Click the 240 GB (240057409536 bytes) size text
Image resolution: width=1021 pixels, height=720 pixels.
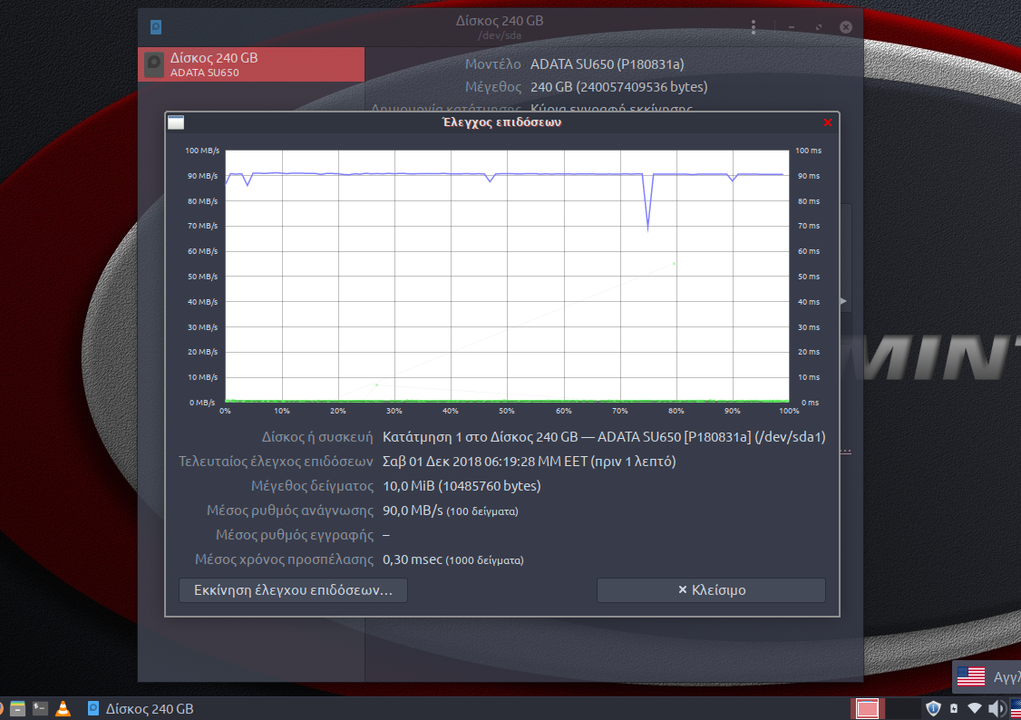619,87
